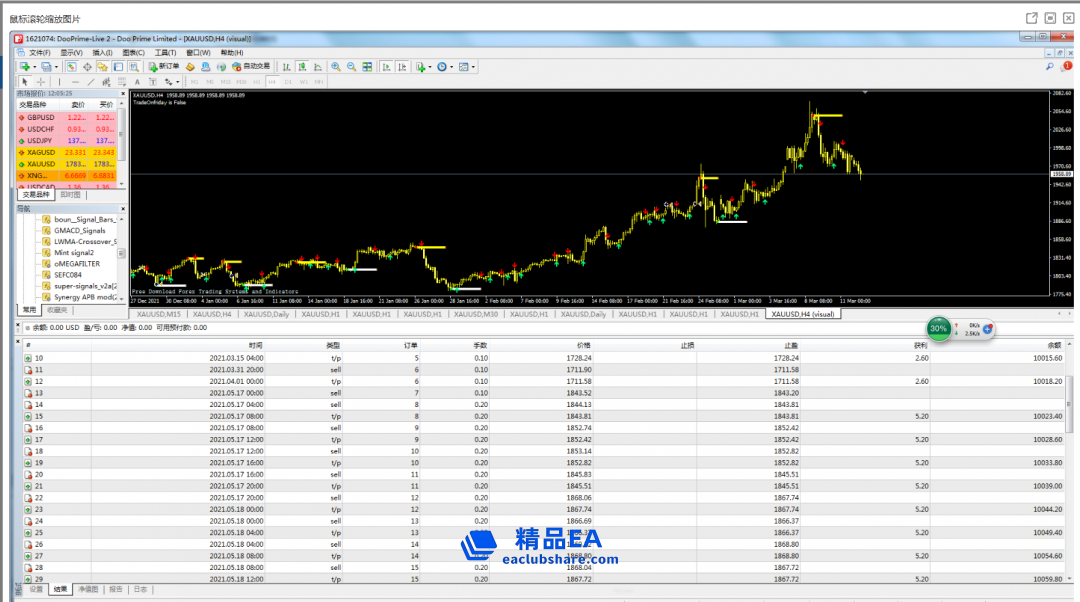Click the search magnifier icon at top right

[x=1050, y=67]
